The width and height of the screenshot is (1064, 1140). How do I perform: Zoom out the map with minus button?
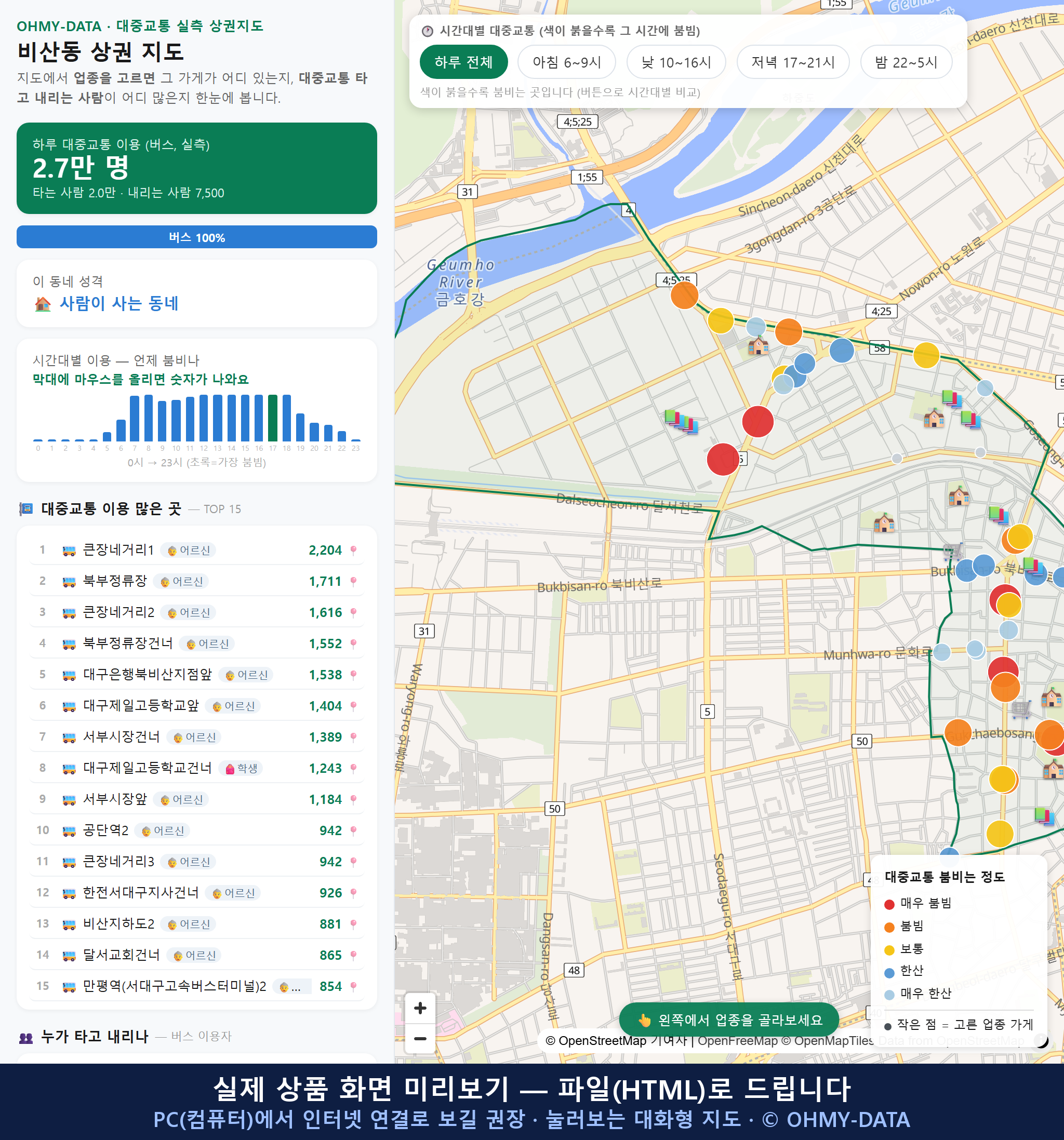coord(420,1039)
